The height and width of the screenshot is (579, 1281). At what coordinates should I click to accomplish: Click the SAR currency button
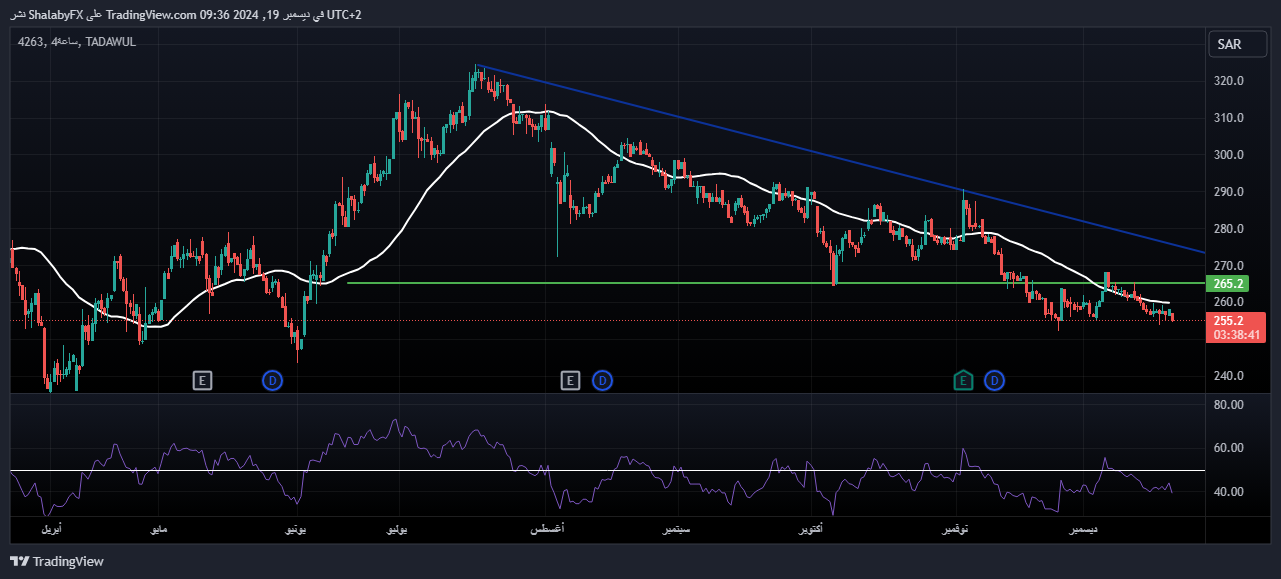pos(1236,44)
